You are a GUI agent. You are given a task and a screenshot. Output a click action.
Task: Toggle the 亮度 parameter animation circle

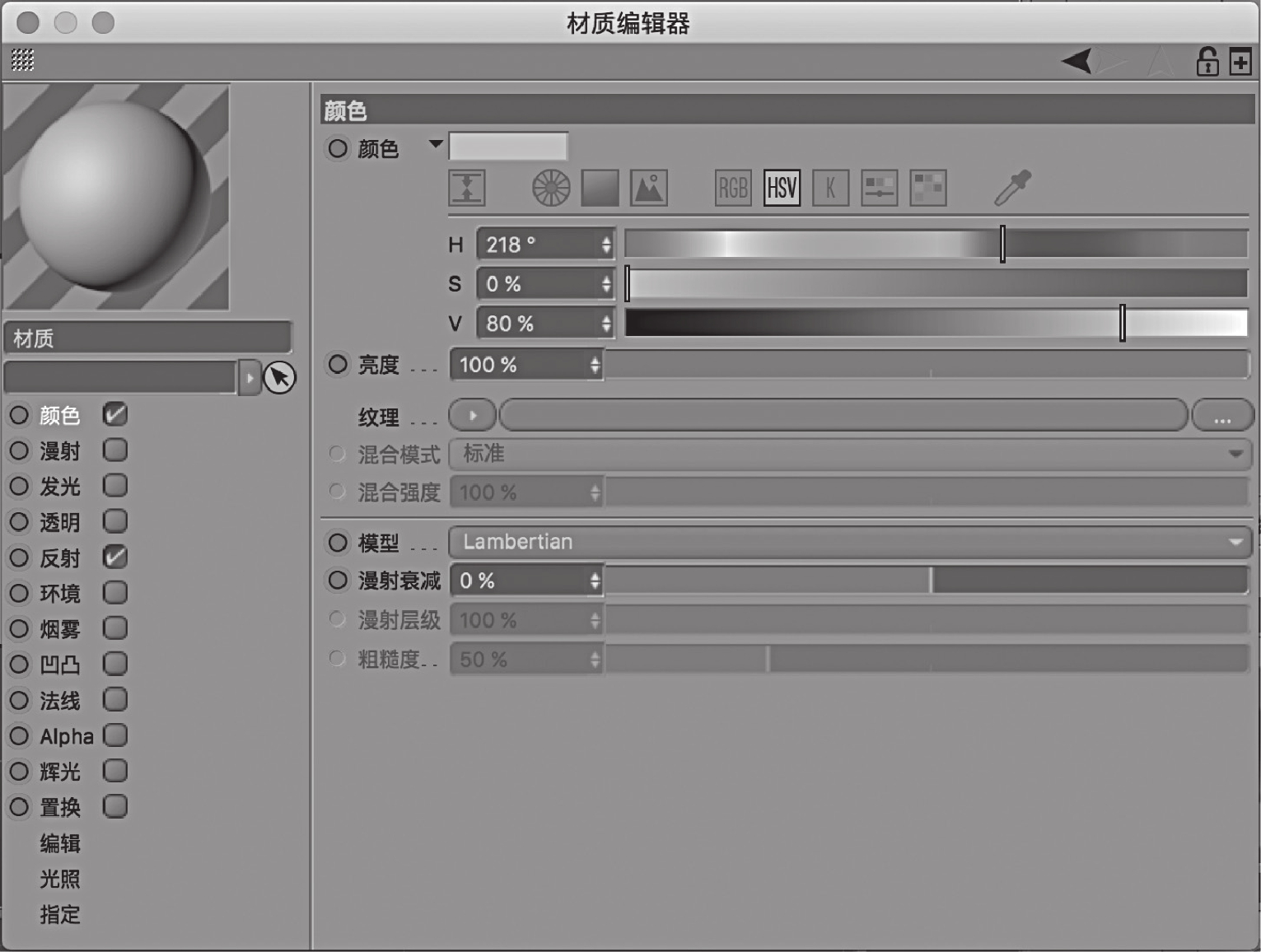[338, 364]
